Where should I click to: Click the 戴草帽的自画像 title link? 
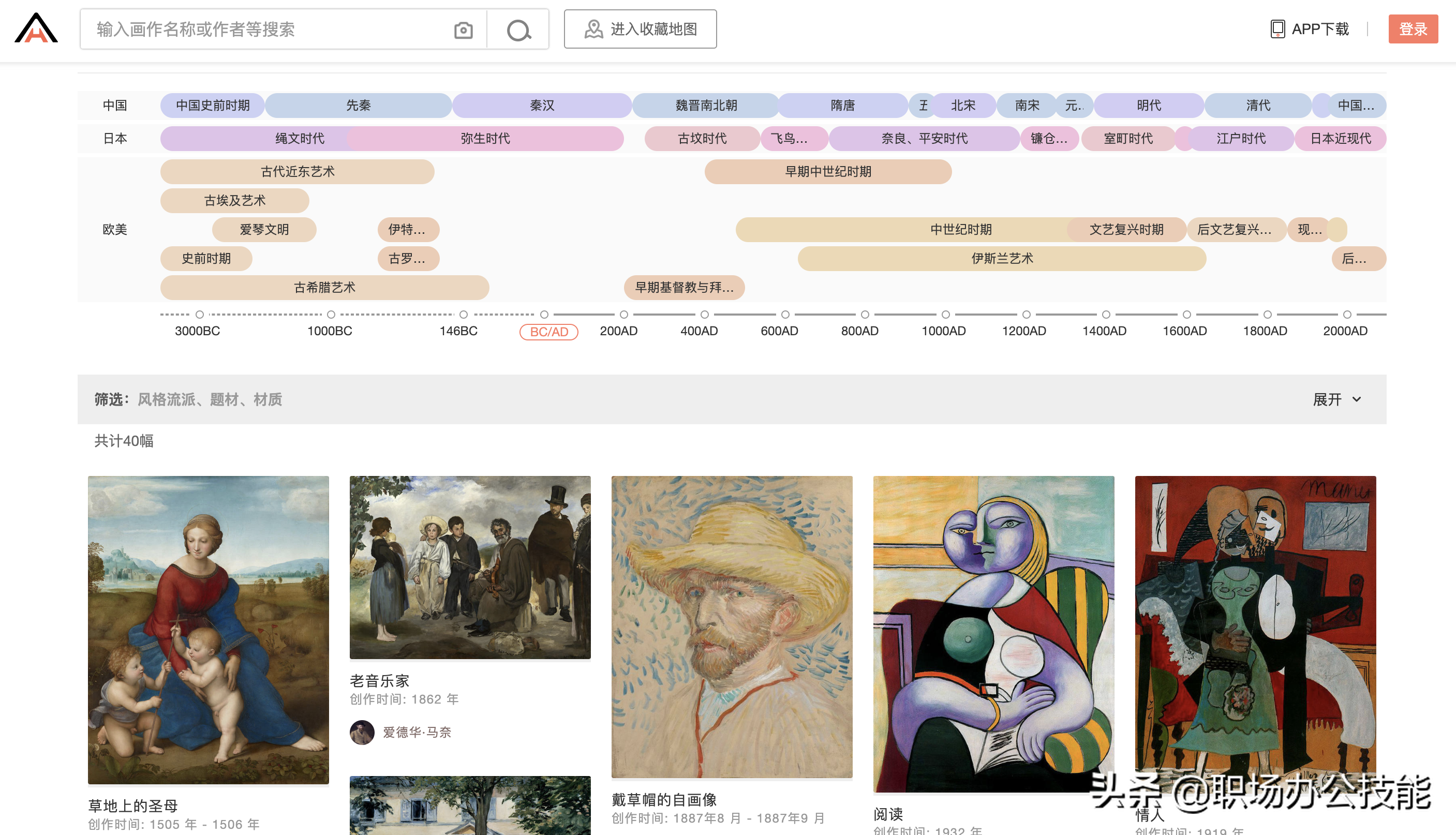663,799
